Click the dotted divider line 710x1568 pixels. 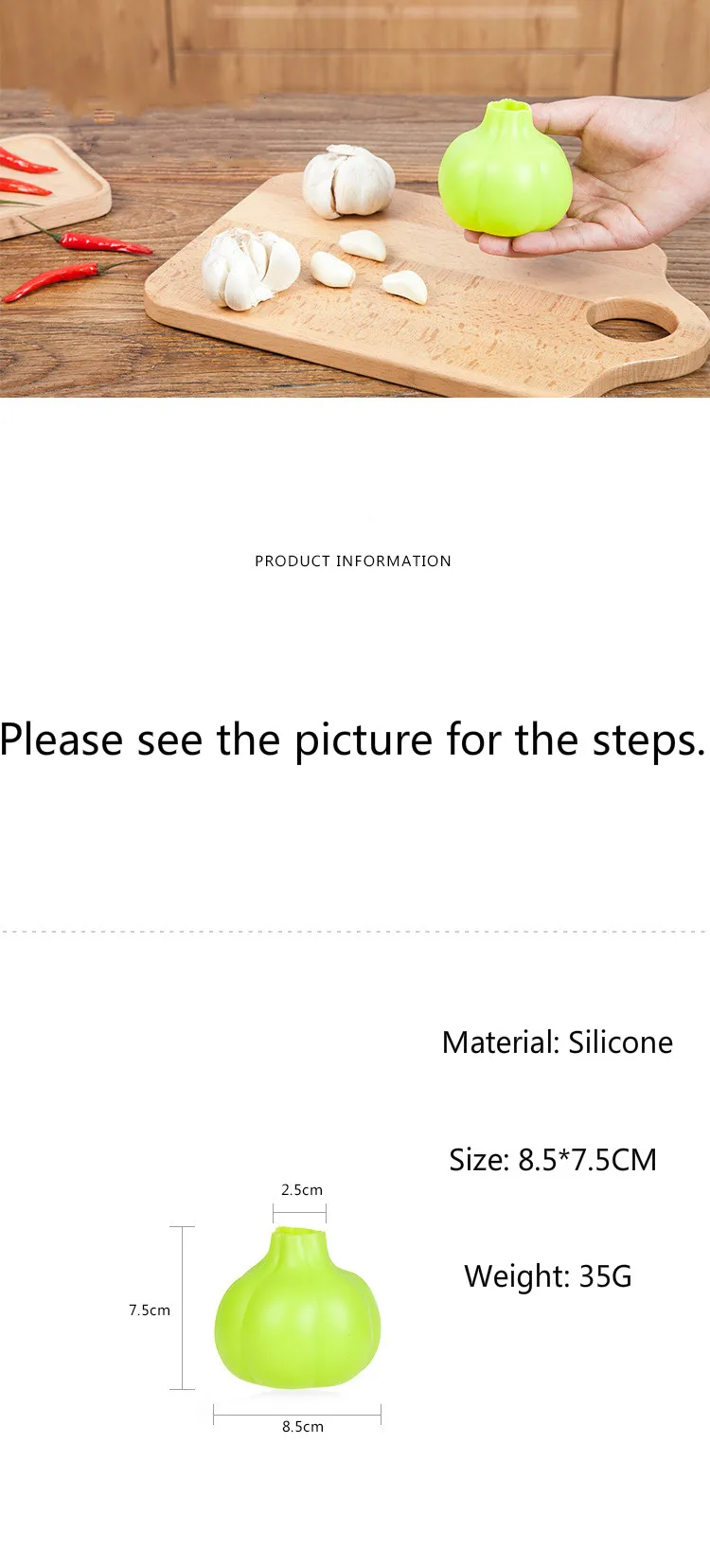[355, 932]
